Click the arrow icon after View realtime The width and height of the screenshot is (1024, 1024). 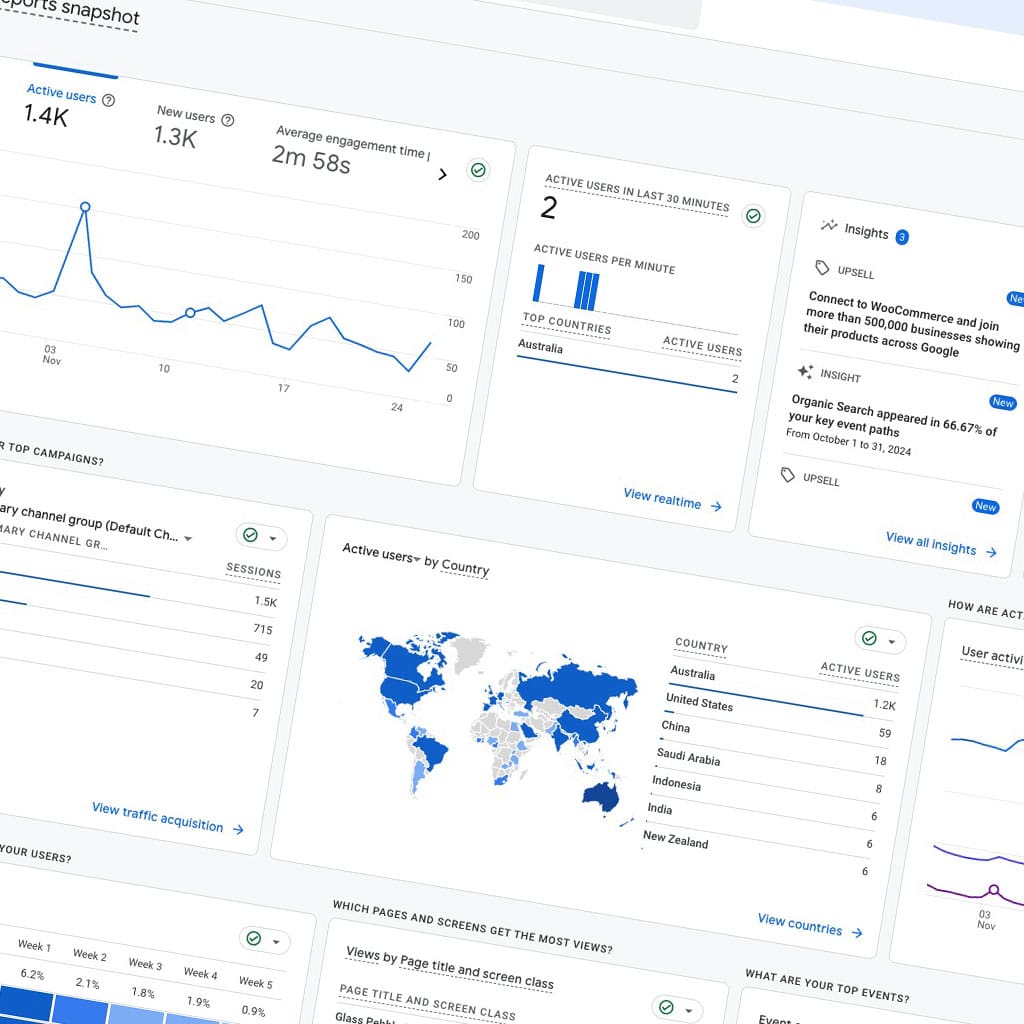716,506
